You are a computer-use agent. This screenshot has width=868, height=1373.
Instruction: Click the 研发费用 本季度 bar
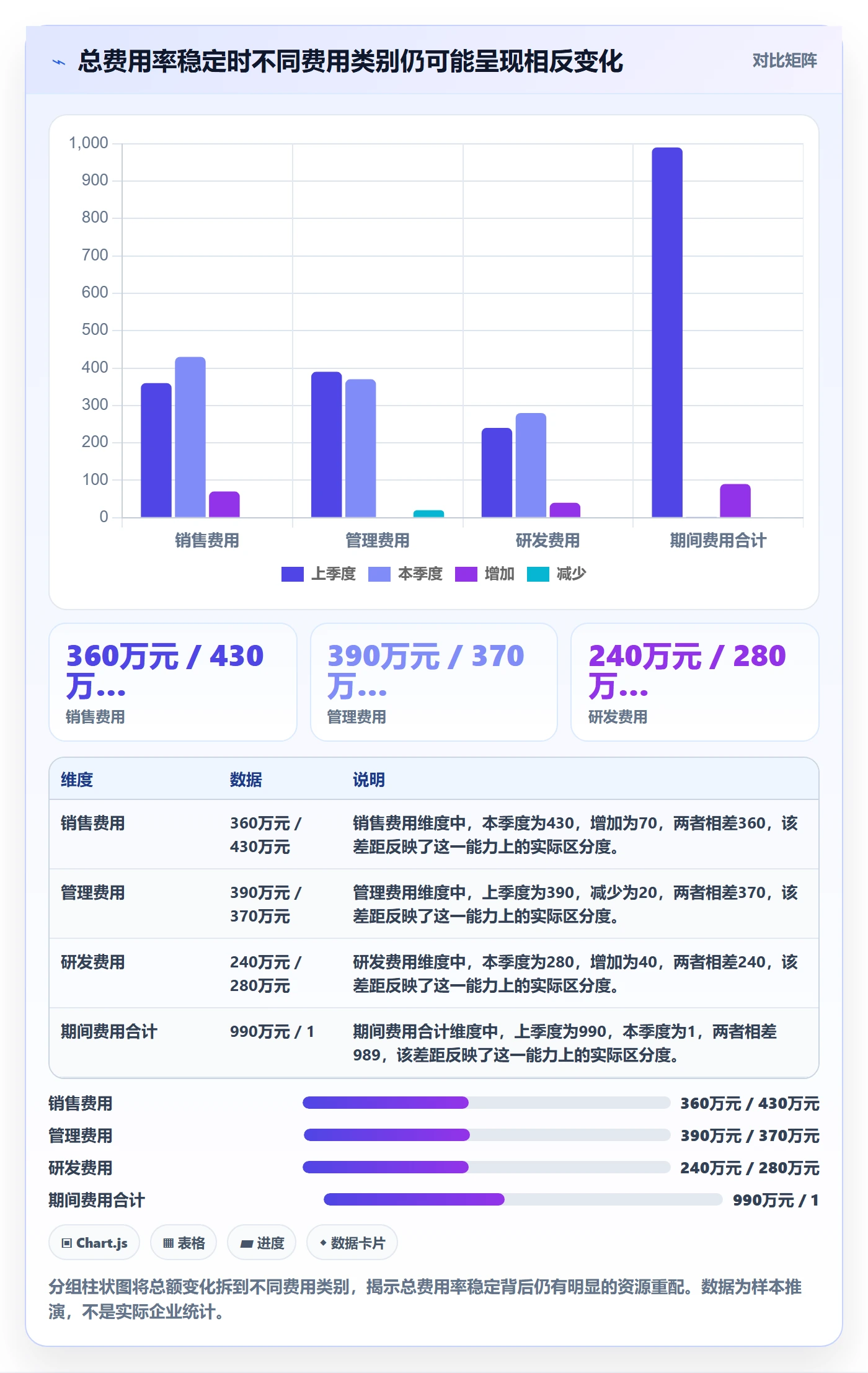(x=531, y=465)
